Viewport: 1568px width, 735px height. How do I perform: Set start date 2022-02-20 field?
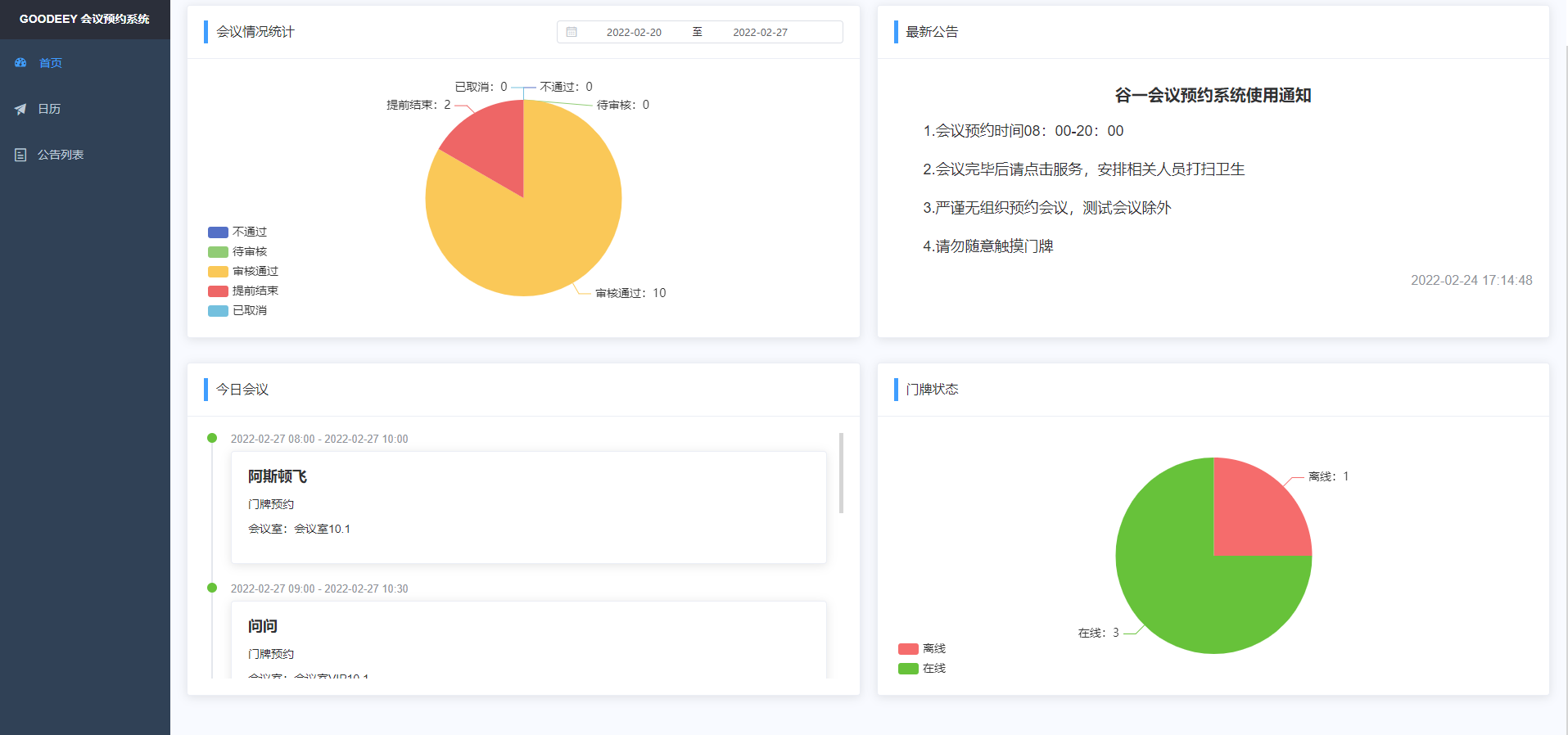634,33
